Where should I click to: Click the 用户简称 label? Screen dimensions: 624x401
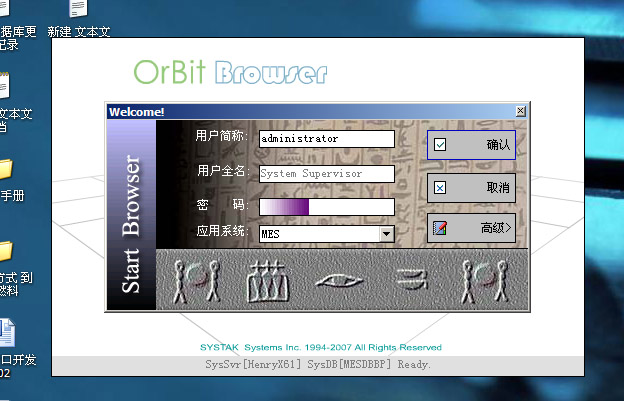click(x=221, y=136)
